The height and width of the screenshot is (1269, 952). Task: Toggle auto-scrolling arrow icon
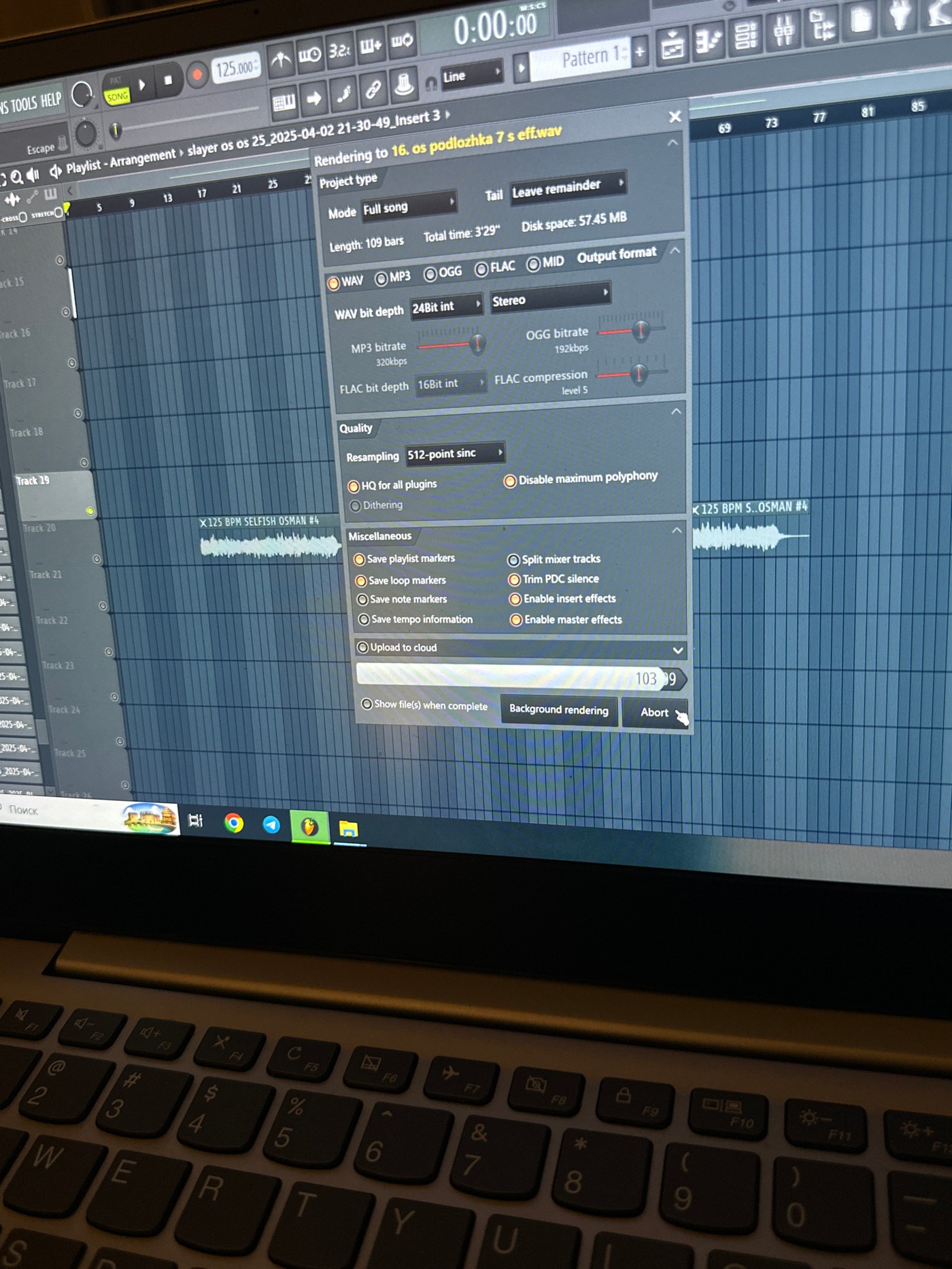[x=314, y=99]
